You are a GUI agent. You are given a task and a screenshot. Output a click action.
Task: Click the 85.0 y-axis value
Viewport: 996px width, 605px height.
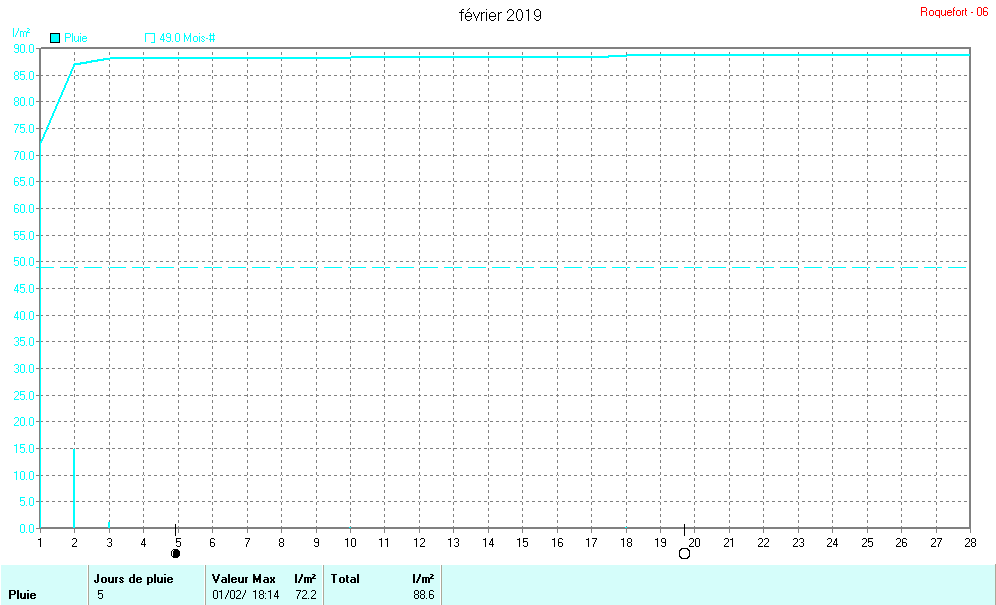24,75
